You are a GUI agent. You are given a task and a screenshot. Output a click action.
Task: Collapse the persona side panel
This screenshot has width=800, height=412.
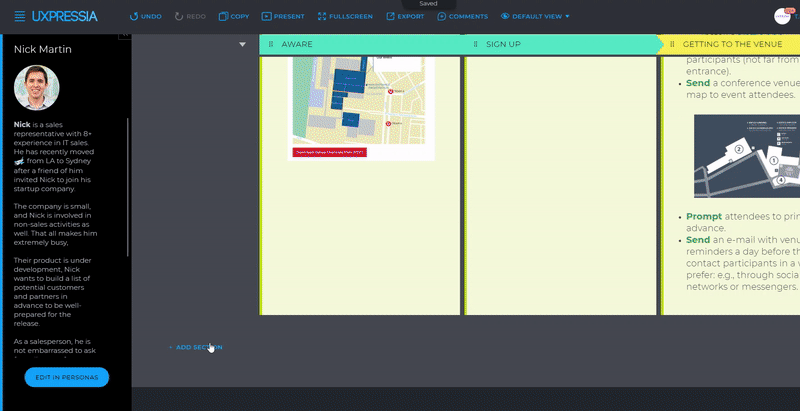tap(125, 36)
